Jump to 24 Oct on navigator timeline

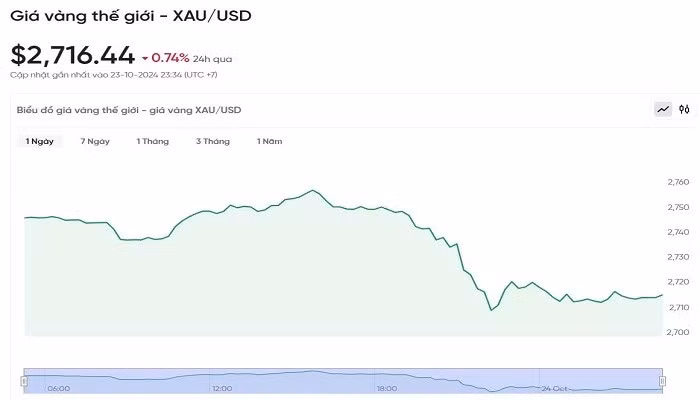[x=553, y=388]
